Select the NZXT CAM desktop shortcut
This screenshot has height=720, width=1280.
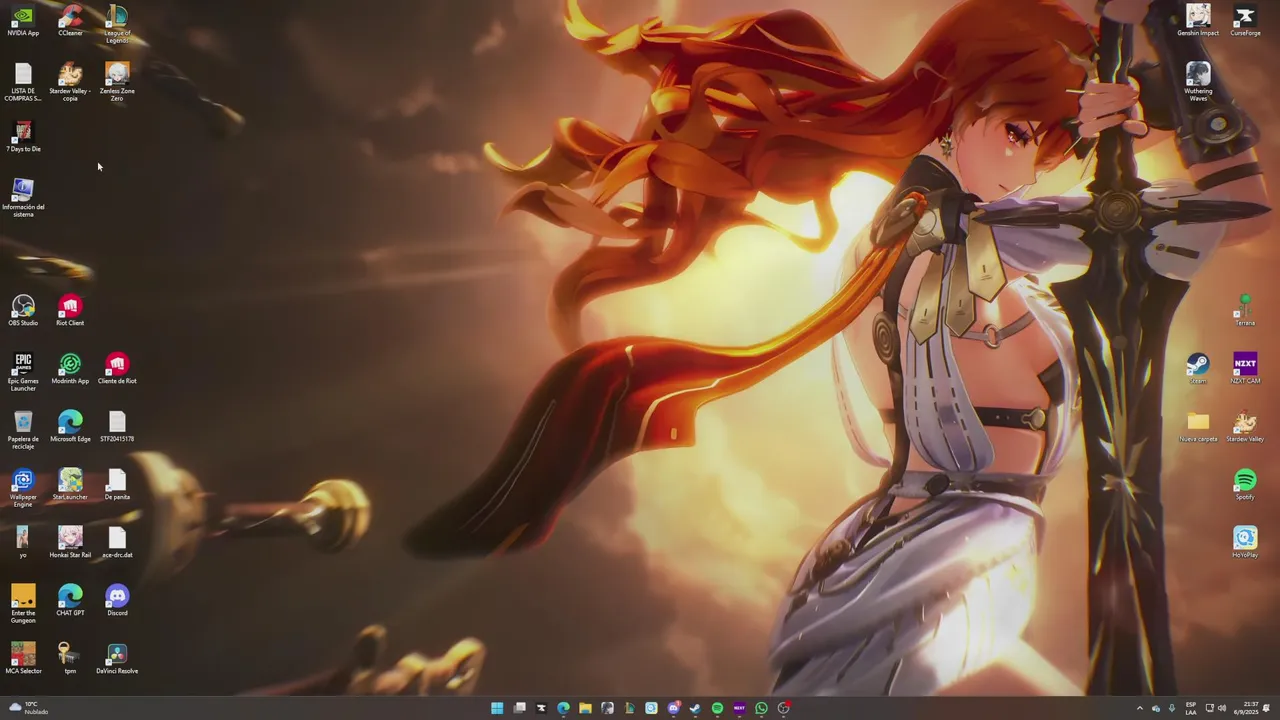(1245, 369)
